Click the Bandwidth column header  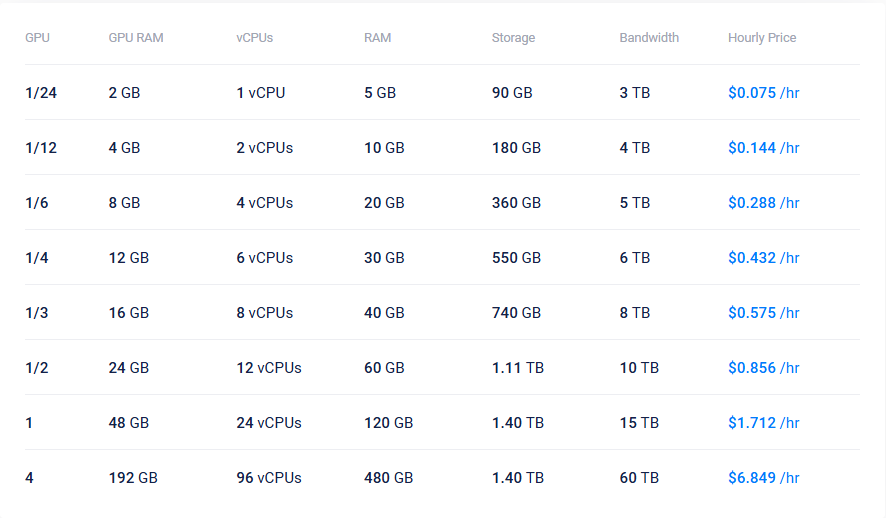point(649,38)
